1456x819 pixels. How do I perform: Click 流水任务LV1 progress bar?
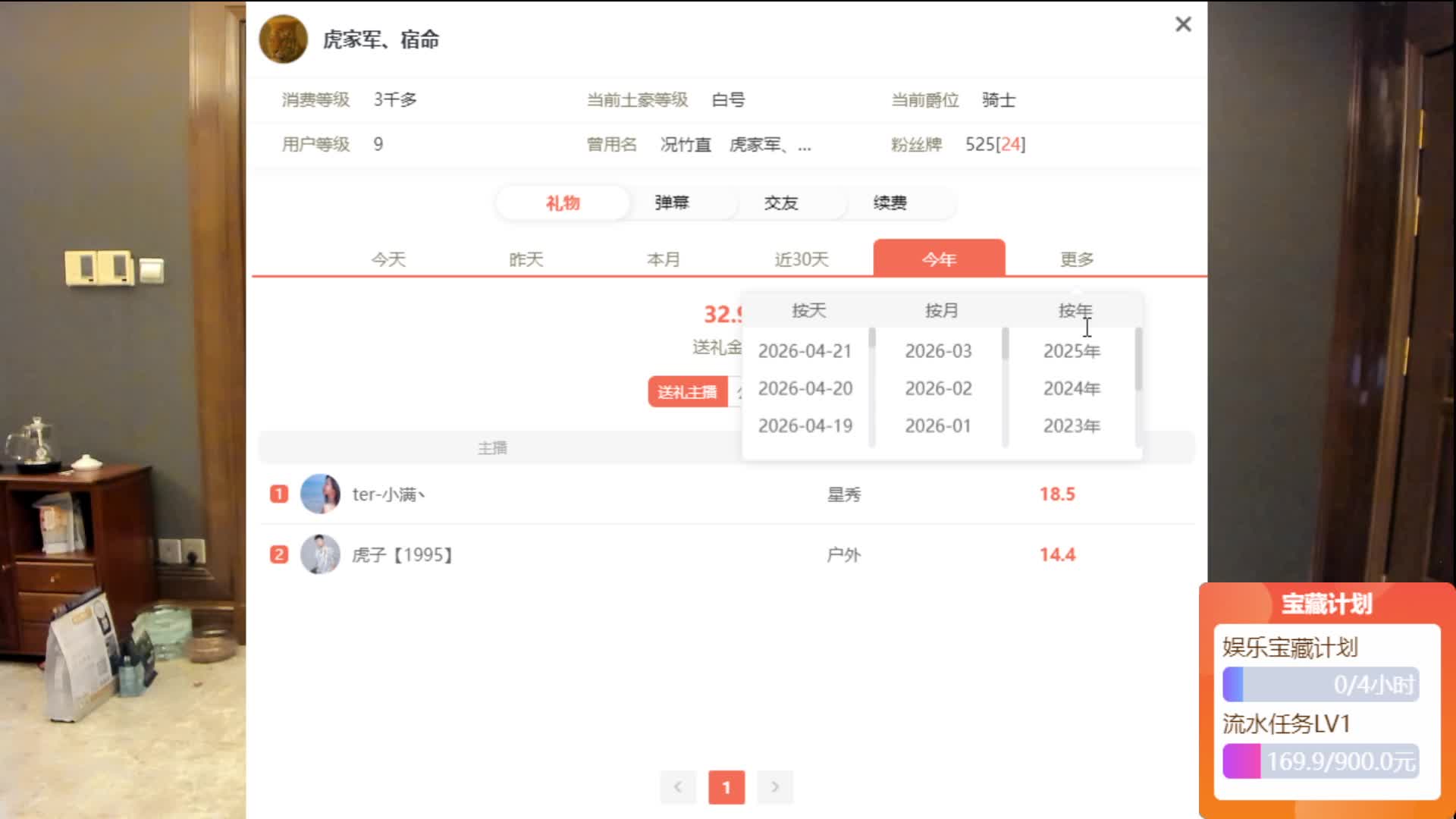point(1320,761)
